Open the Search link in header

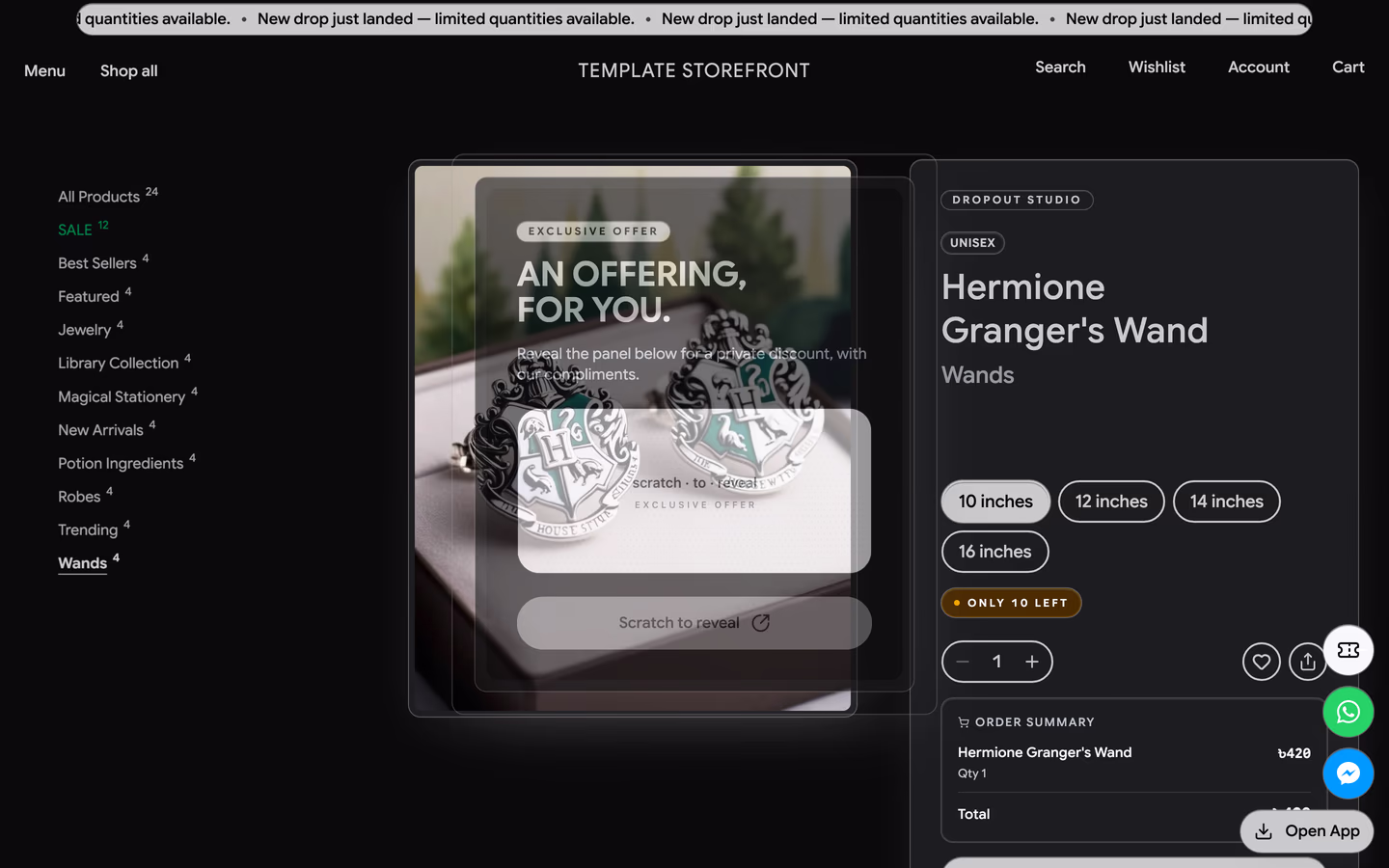pos(1060,67)
